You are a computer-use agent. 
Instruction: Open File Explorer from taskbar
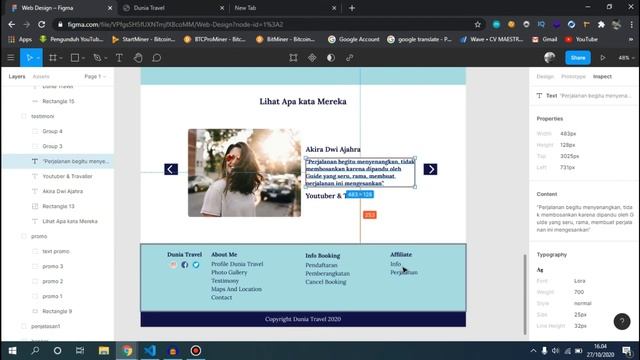point(104,351)
